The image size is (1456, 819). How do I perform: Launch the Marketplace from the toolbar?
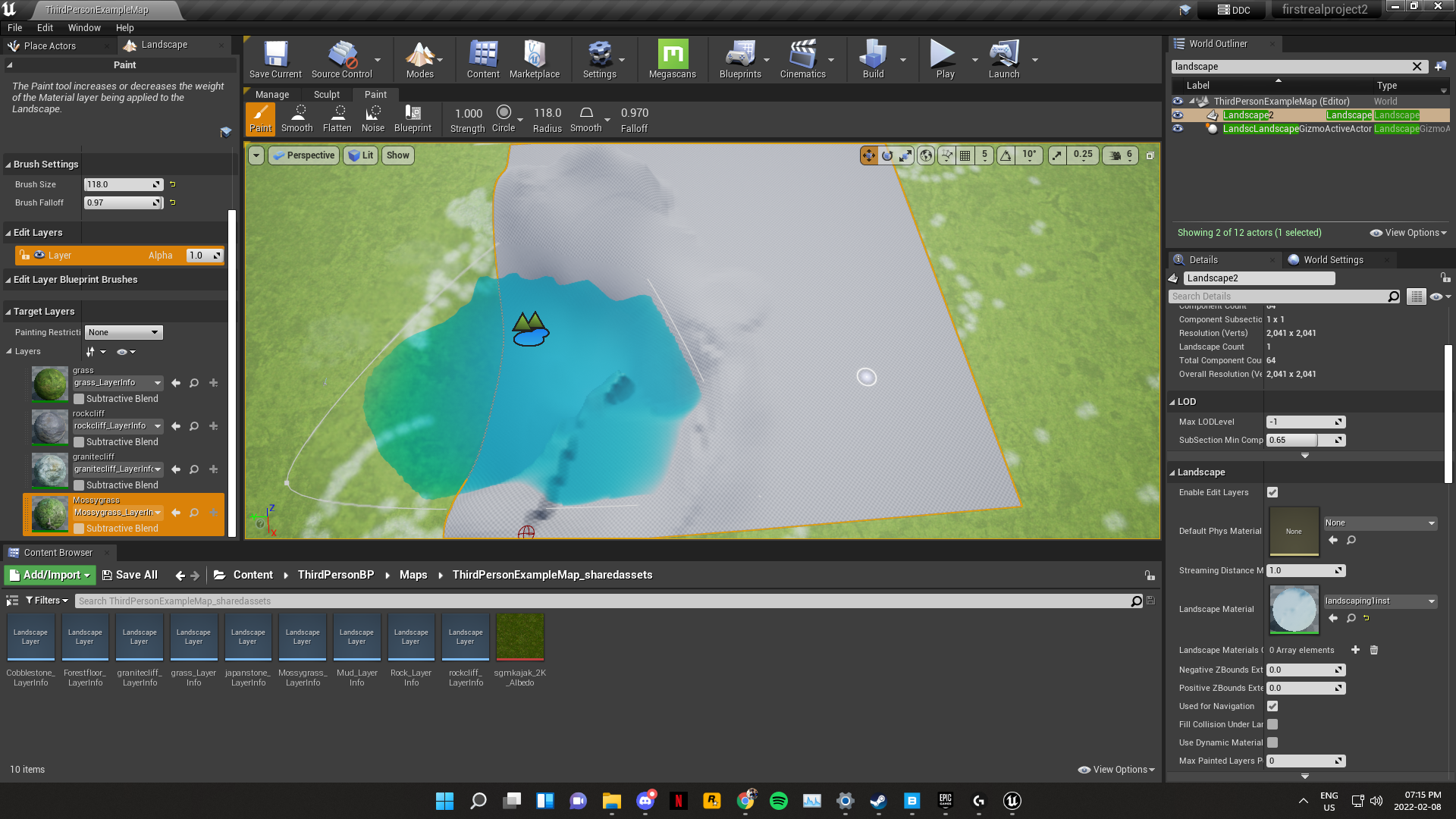(x=535, y=59)
